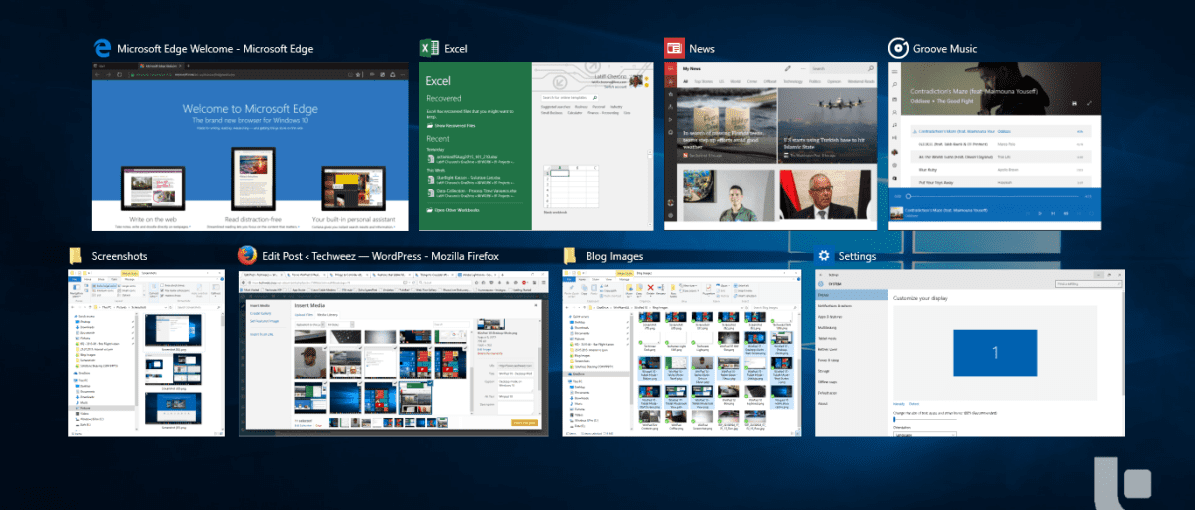This screenshot has height=510, width=1195.
Task: Click the 'Microsoft Edge Welcome - Microsoft Edge' title
Action: click(x=215, y=49)
